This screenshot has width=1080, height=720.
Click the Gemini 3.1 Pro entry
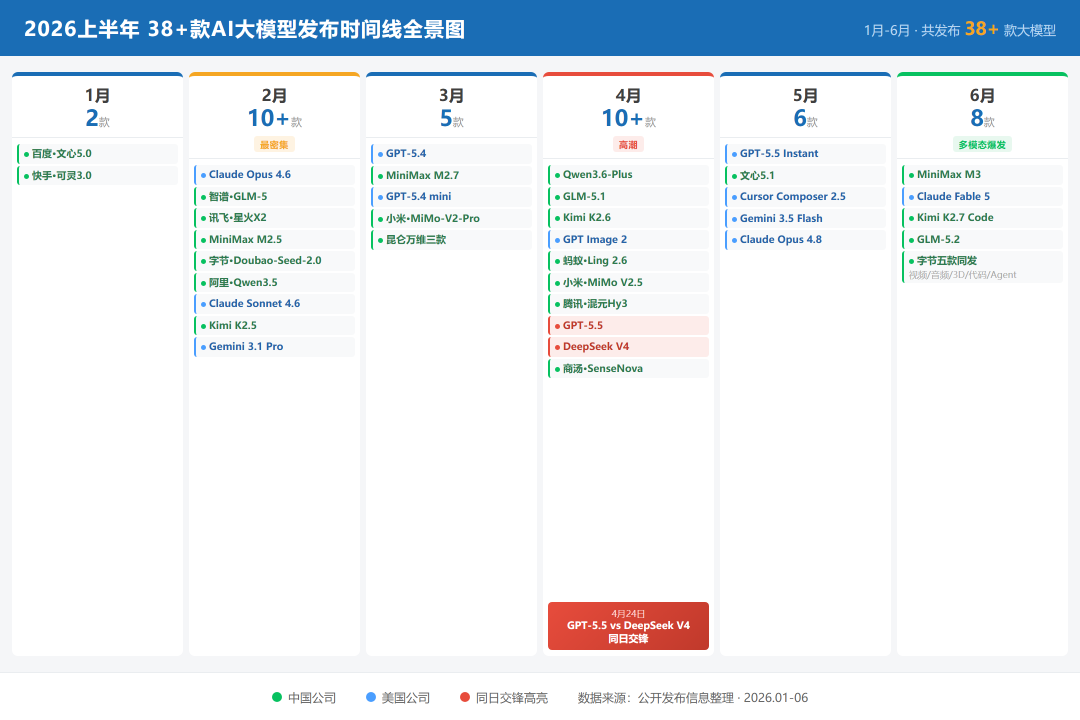(274, 347)
